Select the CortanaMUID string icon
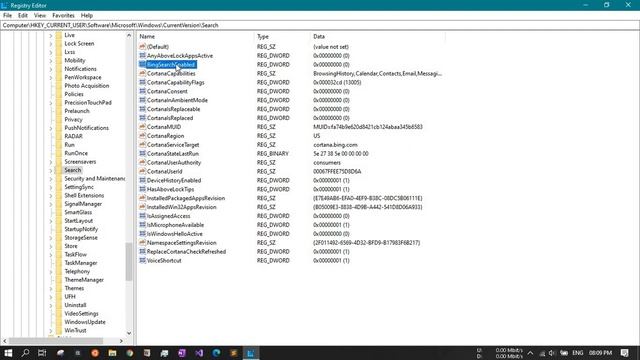The image size is (640, 360). click(x=142, y=127)
